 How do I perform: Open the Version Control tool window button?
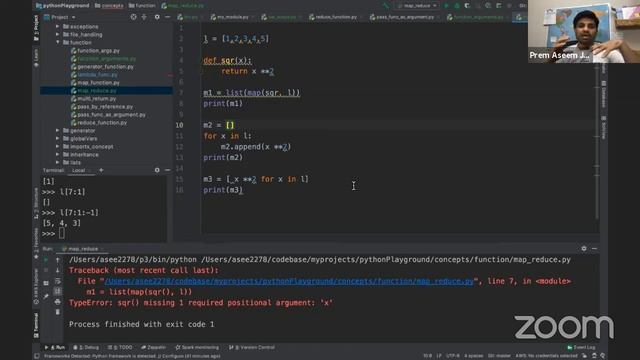(252, 347)
